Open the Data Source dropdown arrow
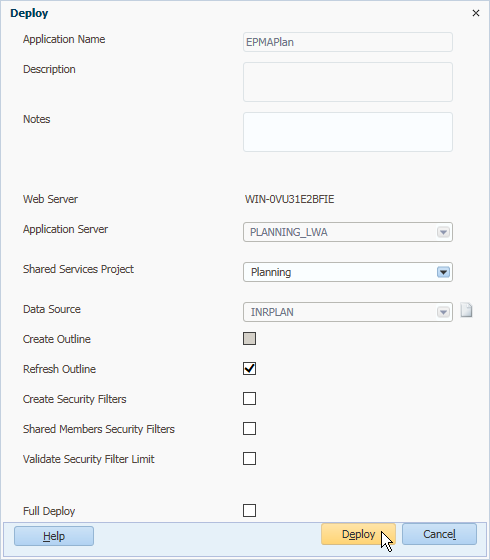Image resolution: width=490 pixels, height=560 pixels. pos(443,312)
